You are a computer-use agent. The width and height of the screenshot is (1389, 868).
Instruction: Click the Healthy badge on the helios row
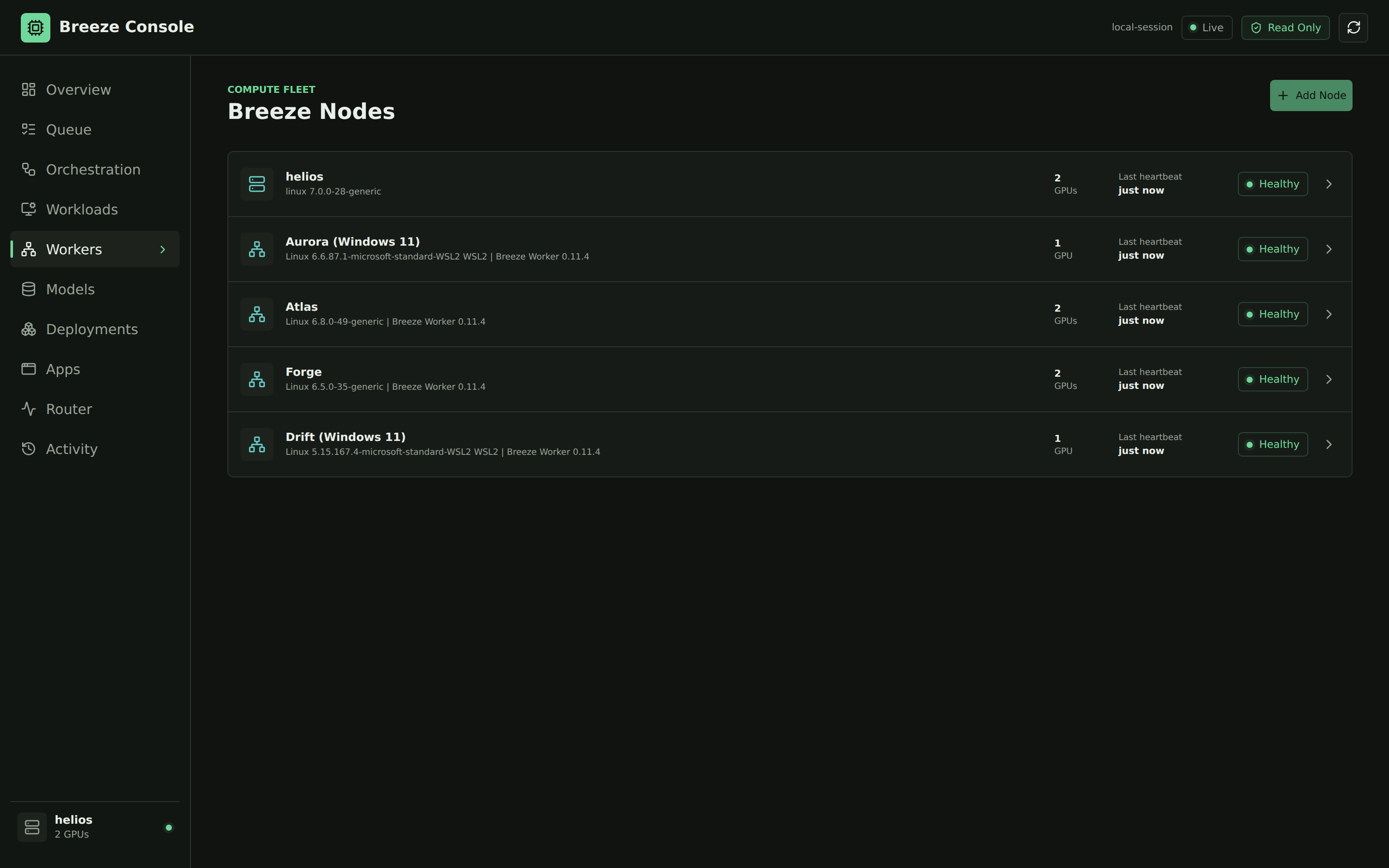(x=1273, y=184)
